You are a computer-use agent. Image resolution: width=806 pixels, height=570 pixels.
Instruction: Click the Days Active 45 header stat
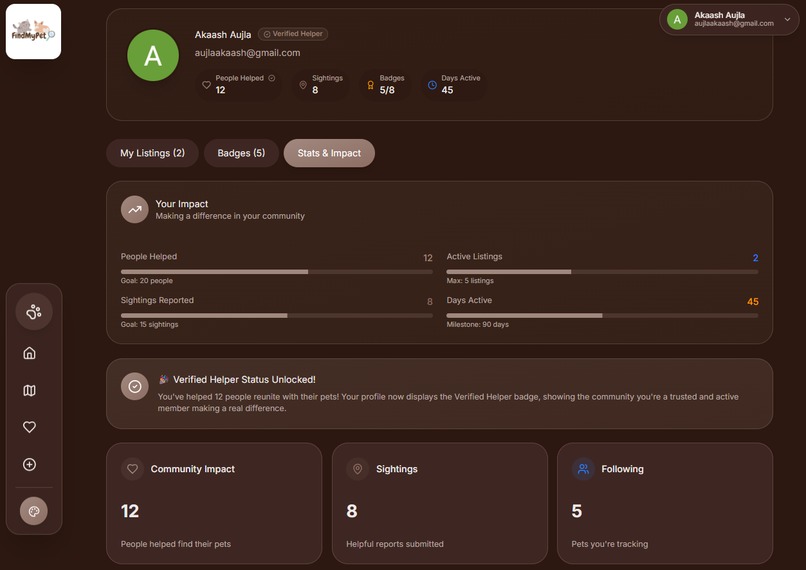tap(454, 84)
